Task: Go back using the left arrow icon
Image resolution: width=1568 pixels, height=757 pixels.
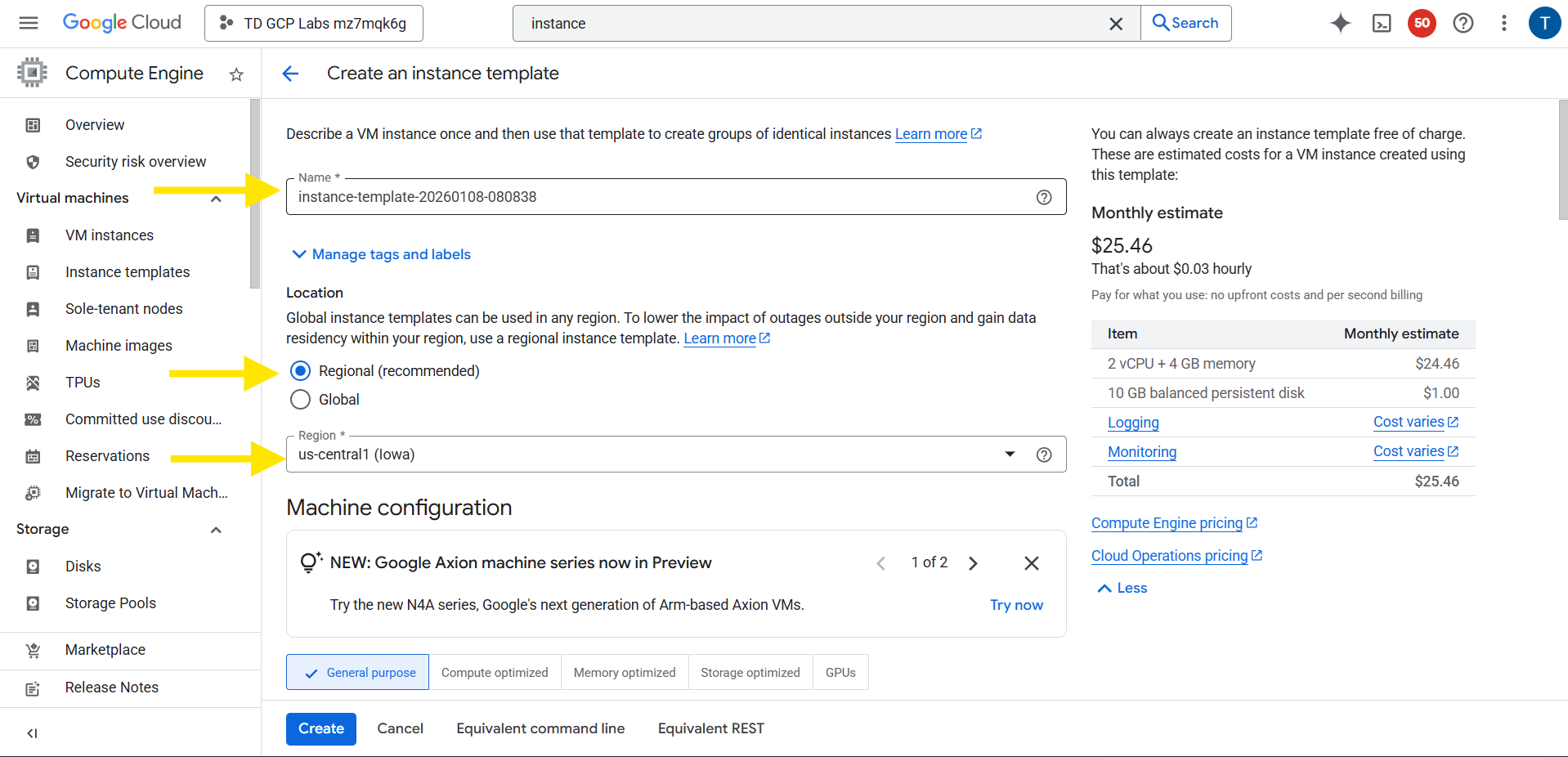Action: [x=290, y=74]
